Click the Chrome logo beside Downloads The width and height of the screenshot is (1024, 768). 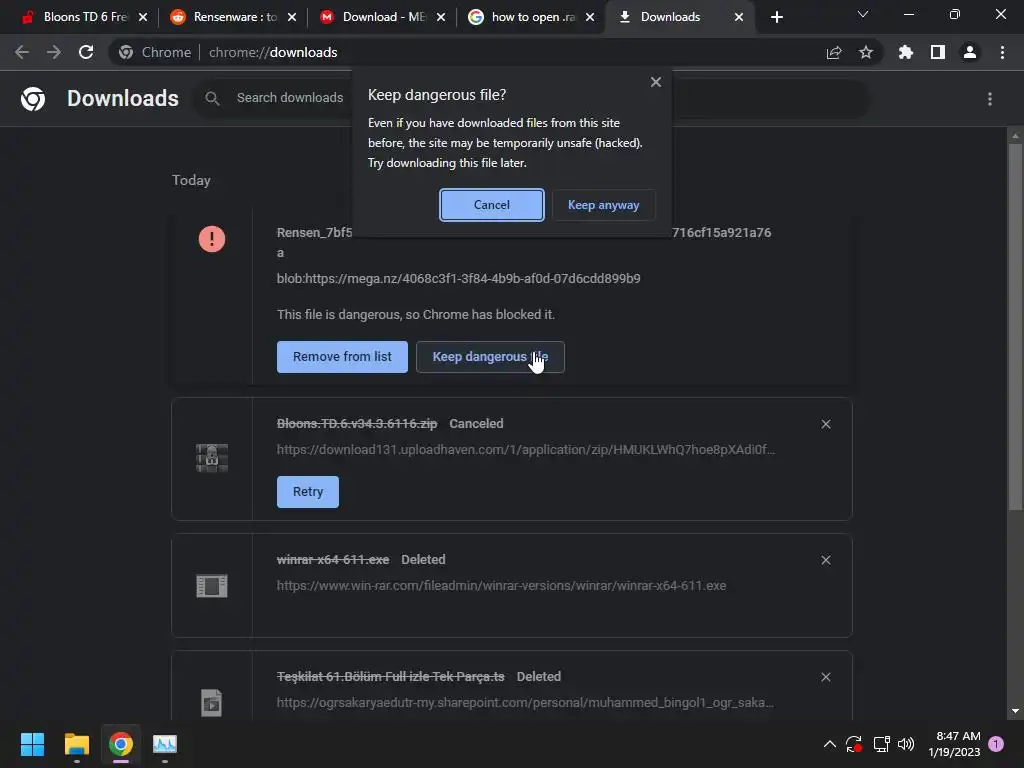pyautogui.click(x=33, y=99)
